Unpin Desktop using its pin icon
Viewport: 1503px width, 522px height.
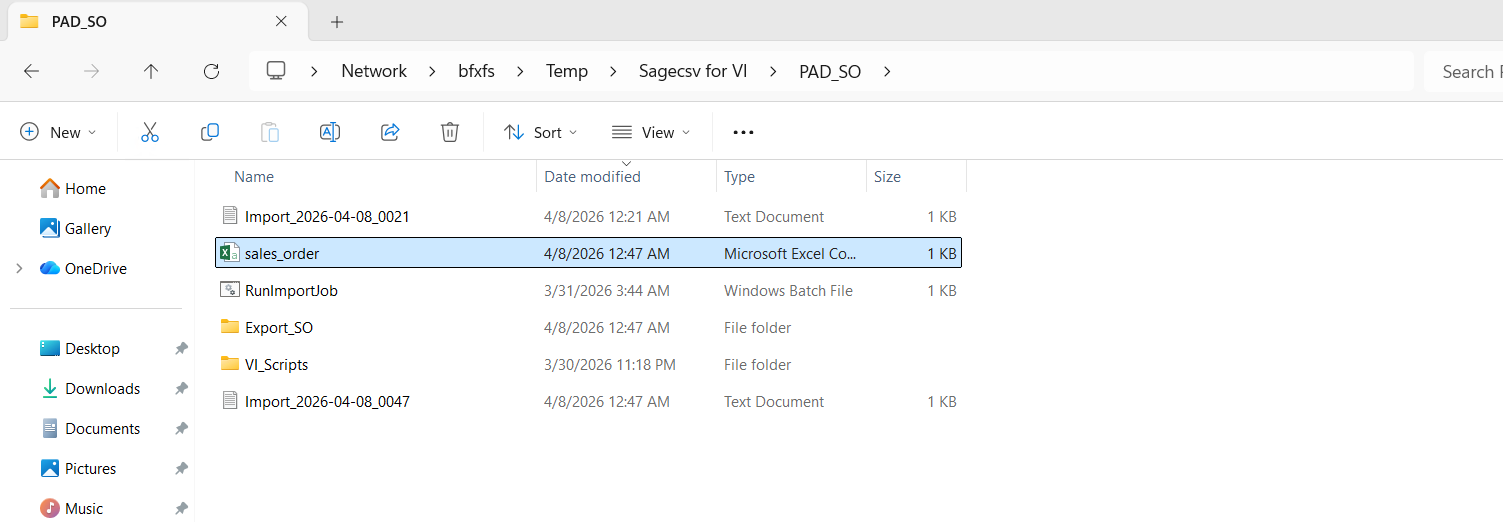(x=181, y=349)
